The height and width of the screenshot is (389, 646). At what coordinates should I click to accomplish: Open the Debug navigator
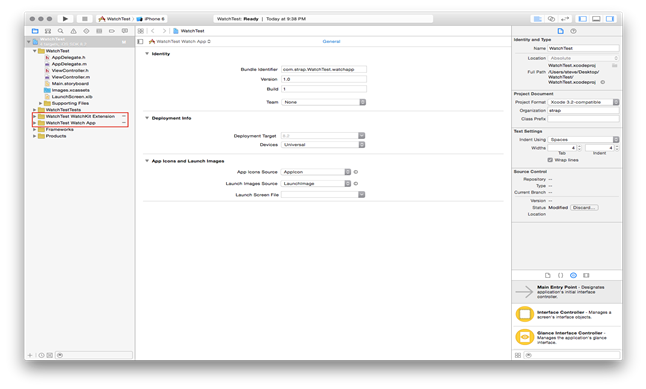(x=99, y=31)
